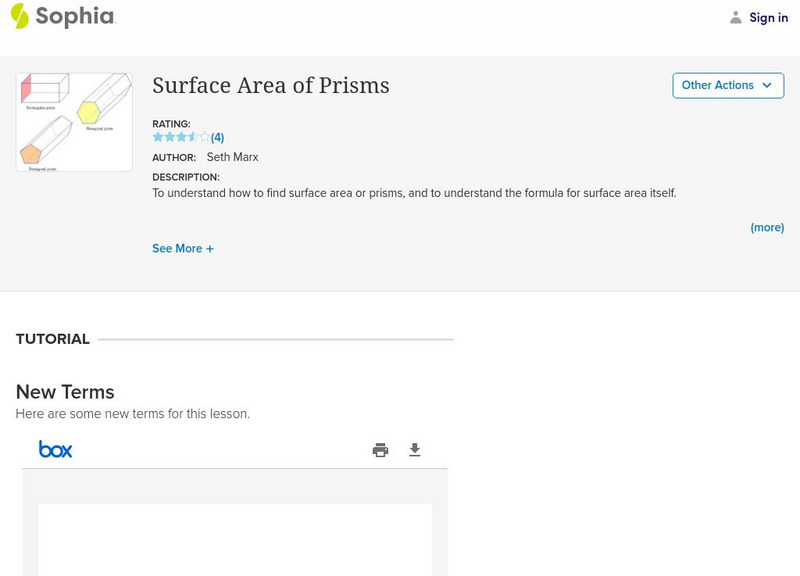The image size is (800, 576).
Task: Click the fifth empty rating star
Action: (204, 137)
